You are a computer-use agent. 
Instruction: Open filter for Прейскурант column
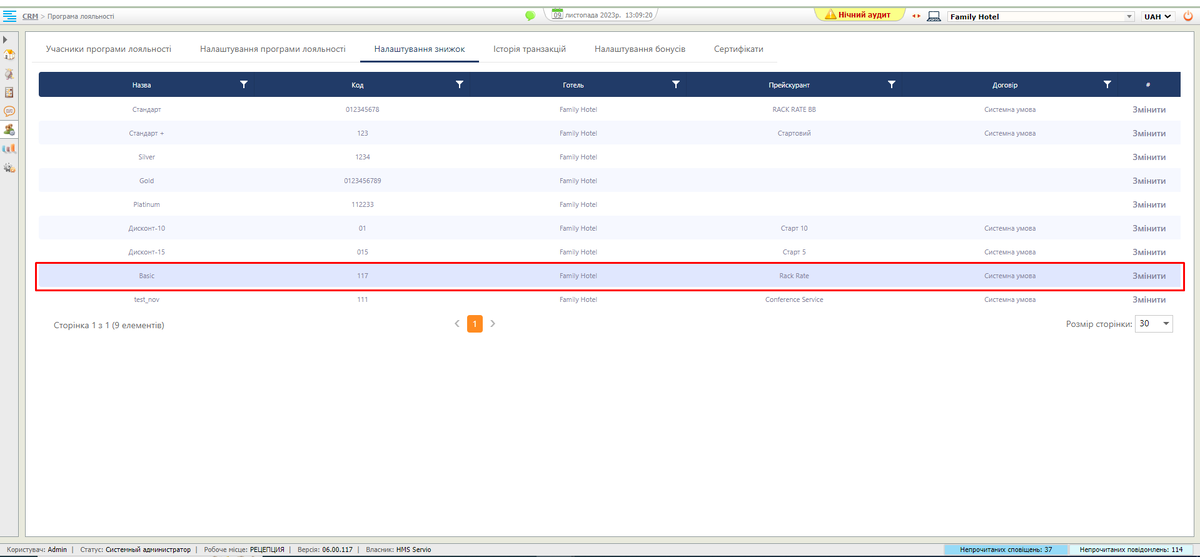(891, 85)
